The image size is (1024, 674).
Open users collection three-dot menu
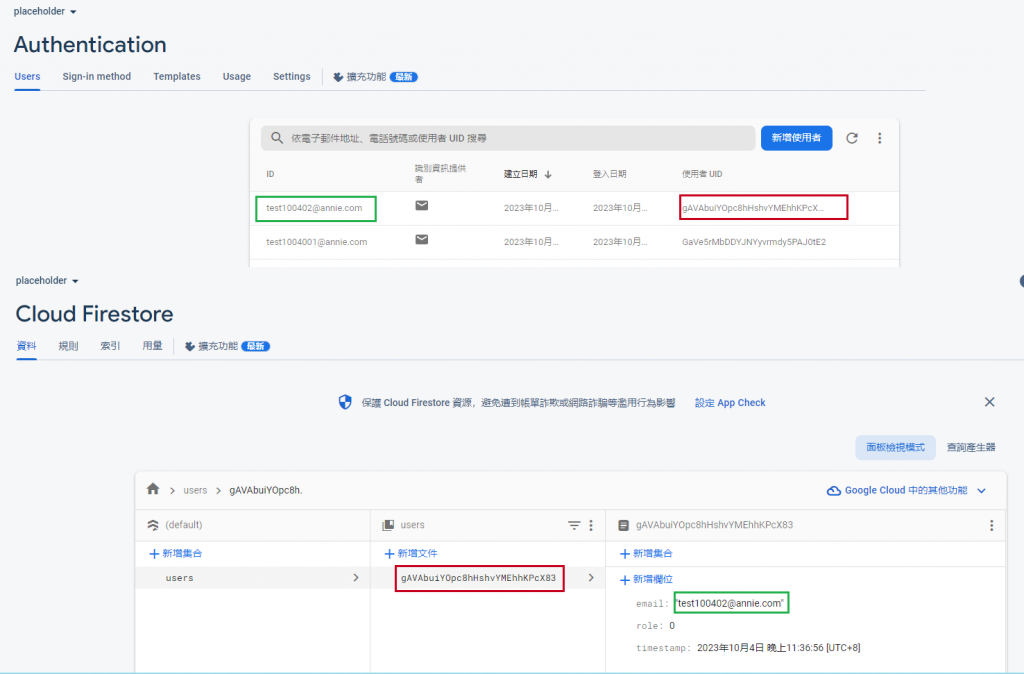click(591, 525)
